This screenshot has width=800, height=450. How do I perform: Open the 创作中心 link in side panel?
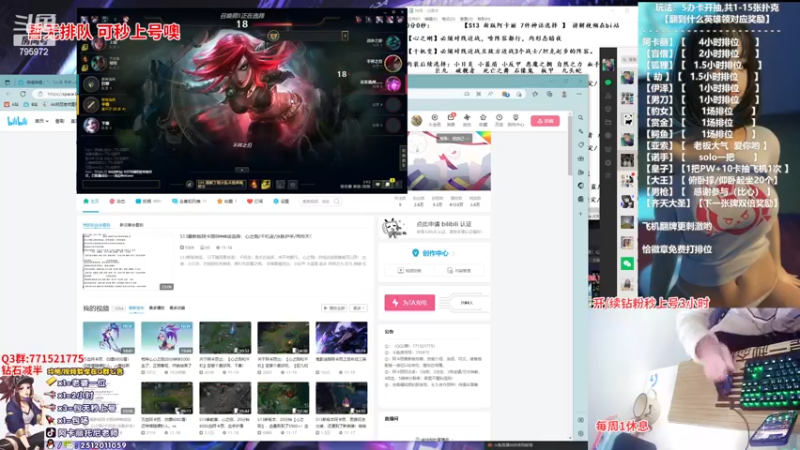click(434, 253)
